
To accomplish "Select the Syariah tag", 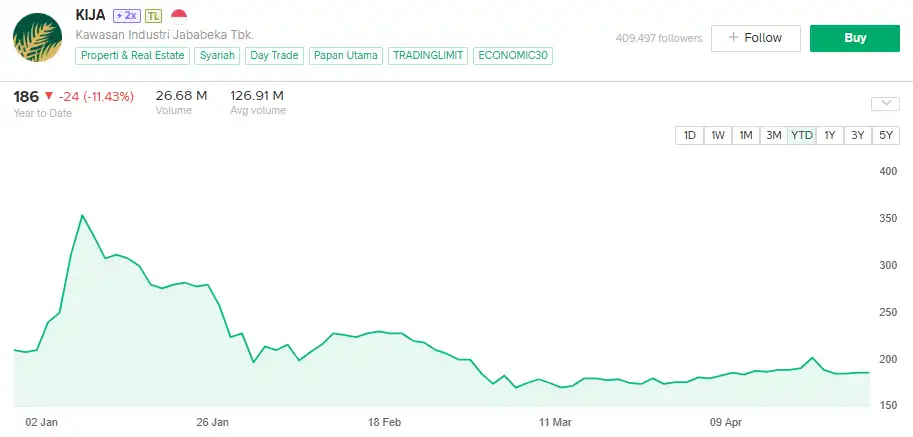I will tap(217, 56).
